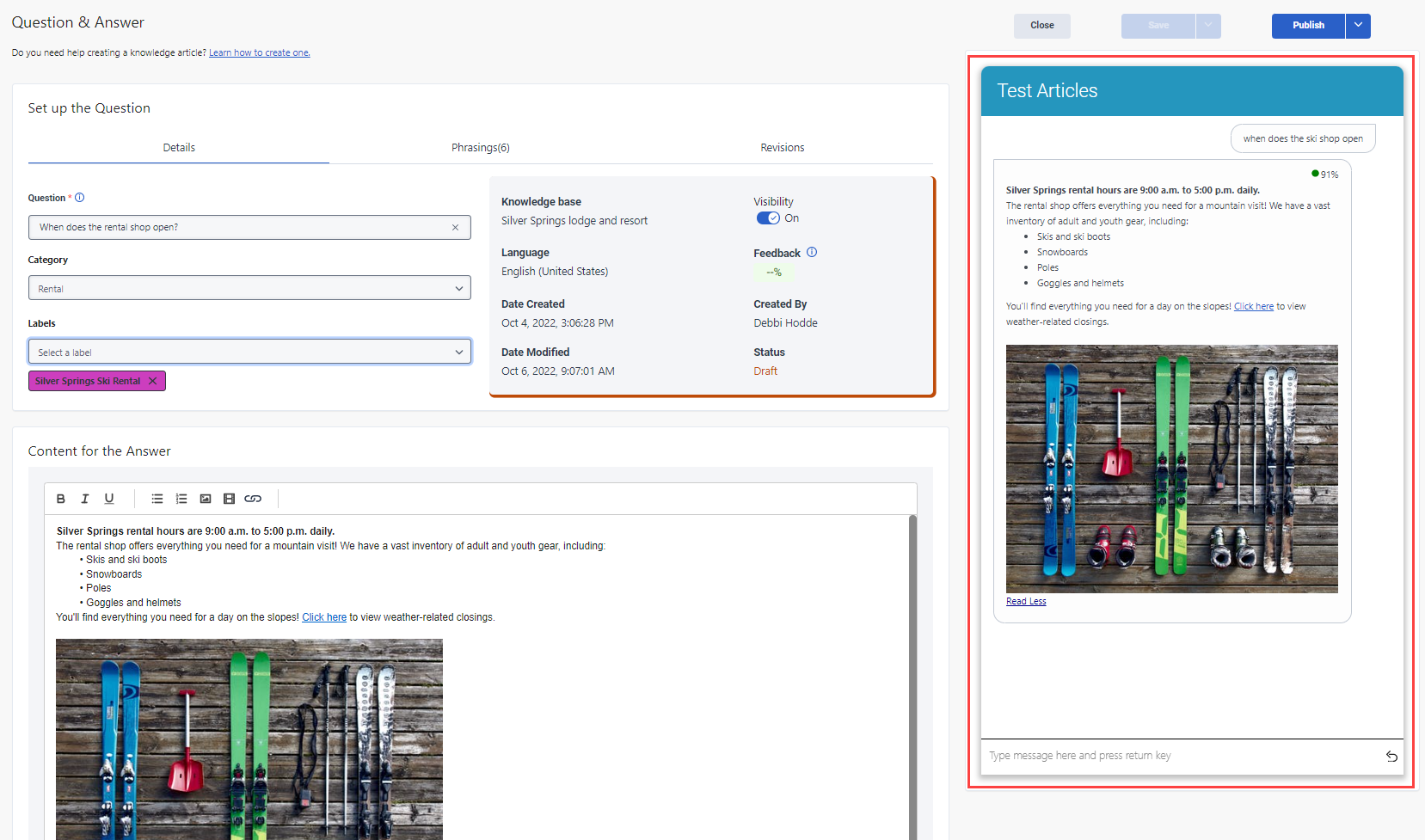Turn off the Visibility toggle
The height and width of the screenshot is (840, 1425).
(x=768, y=218)
